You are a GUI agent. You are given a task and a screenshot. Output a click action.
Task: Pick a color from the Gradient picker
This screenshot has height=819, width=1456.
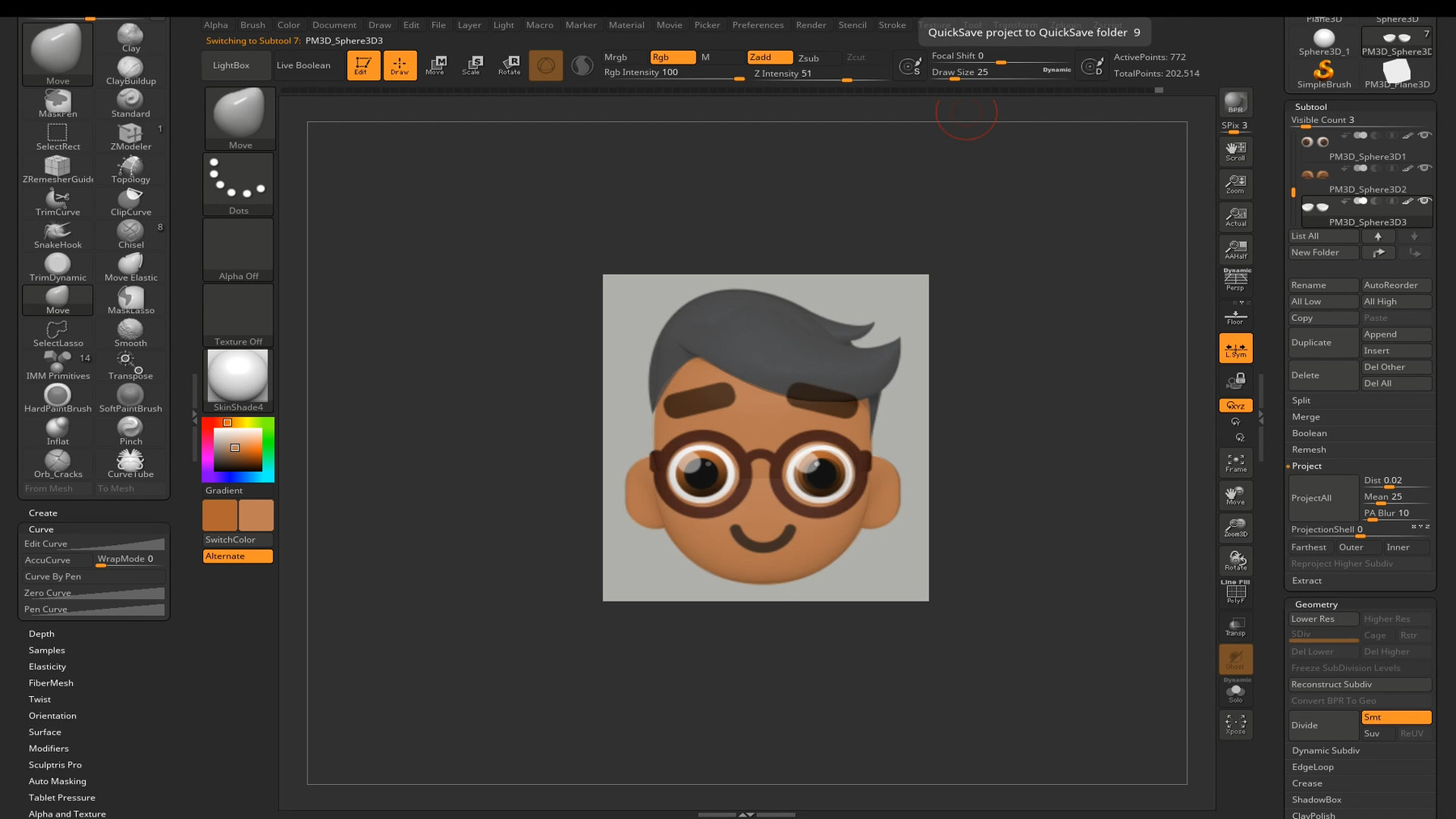coord(236,447)
